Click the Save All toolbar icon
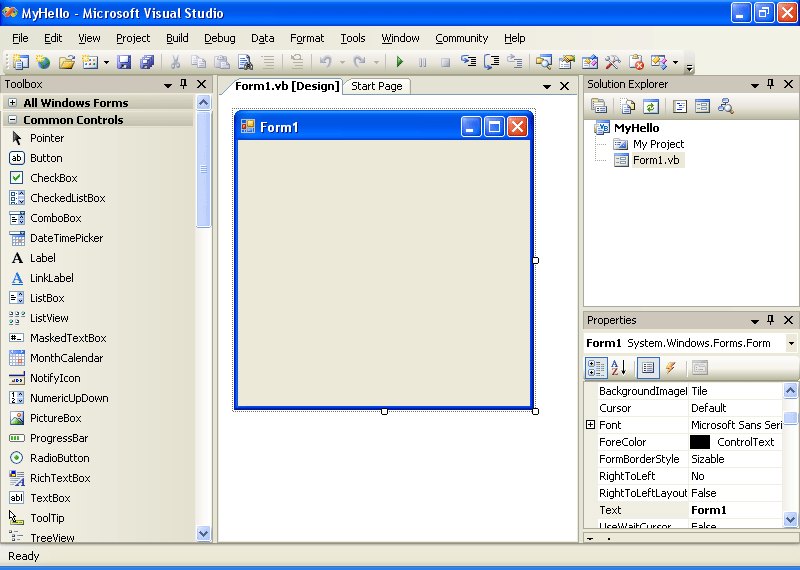The height and width of the screenshot is (570, 800). click(147, 62)
